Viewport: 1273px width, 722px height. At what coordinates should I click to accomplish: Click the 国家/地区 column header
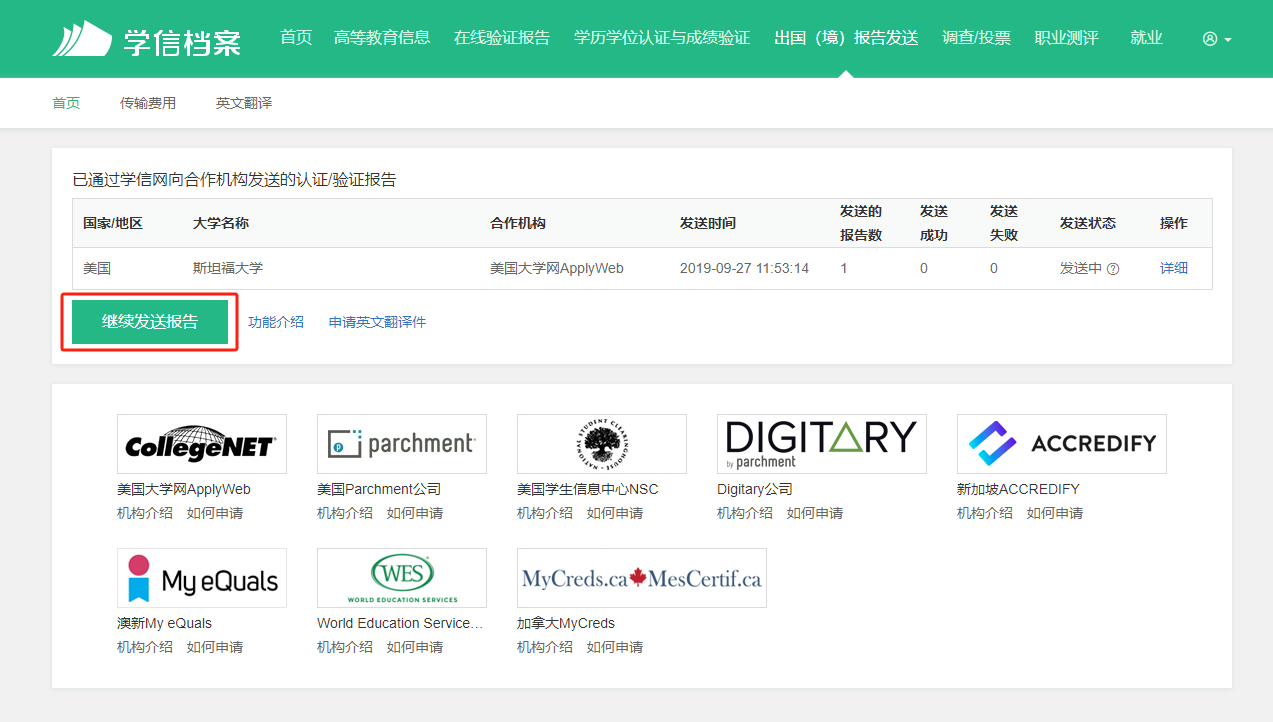(113, 223)
